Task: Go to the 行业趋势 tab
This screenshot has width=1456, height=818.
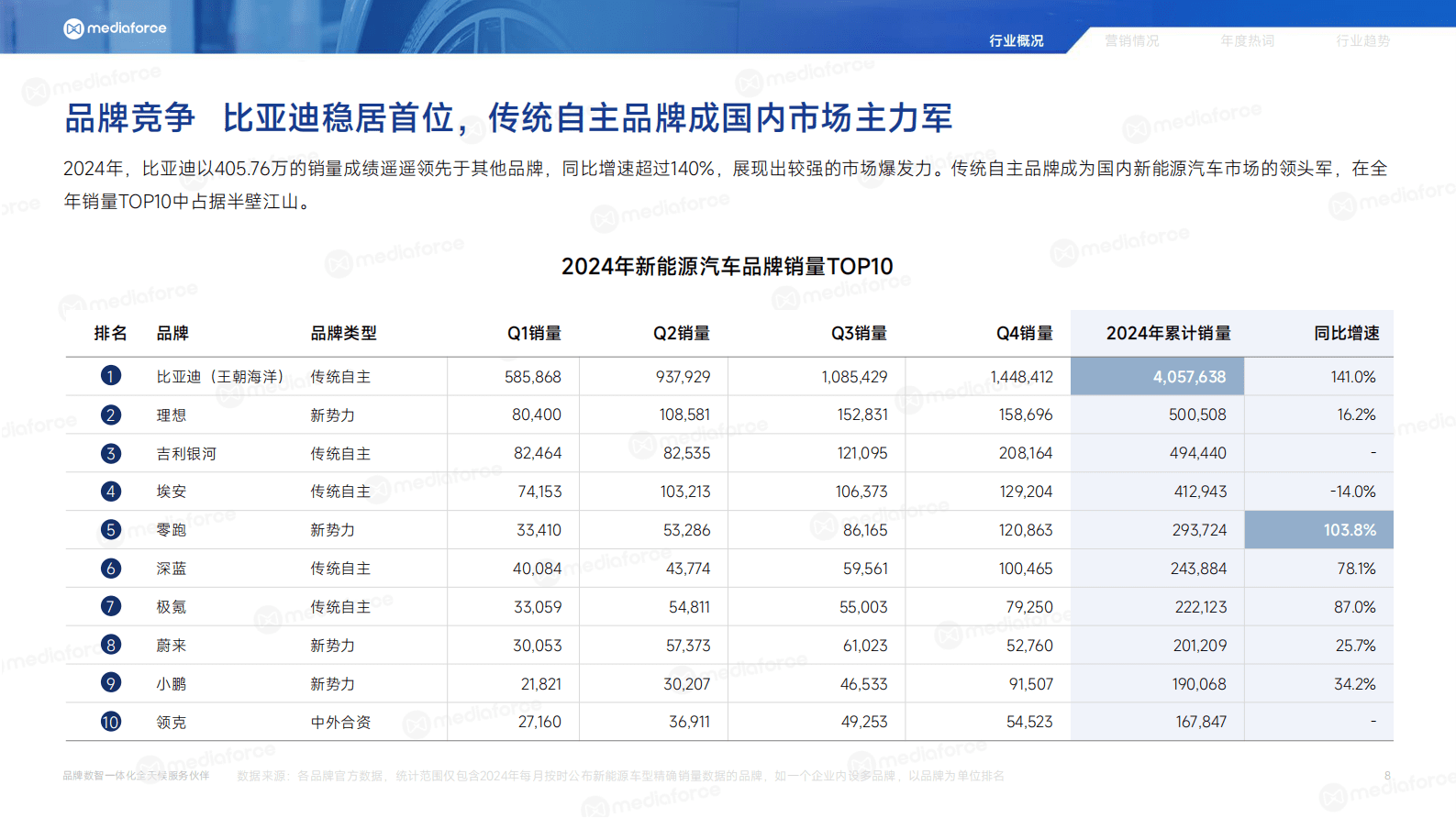Action: pyautogui.click(x=1362, y=40)
